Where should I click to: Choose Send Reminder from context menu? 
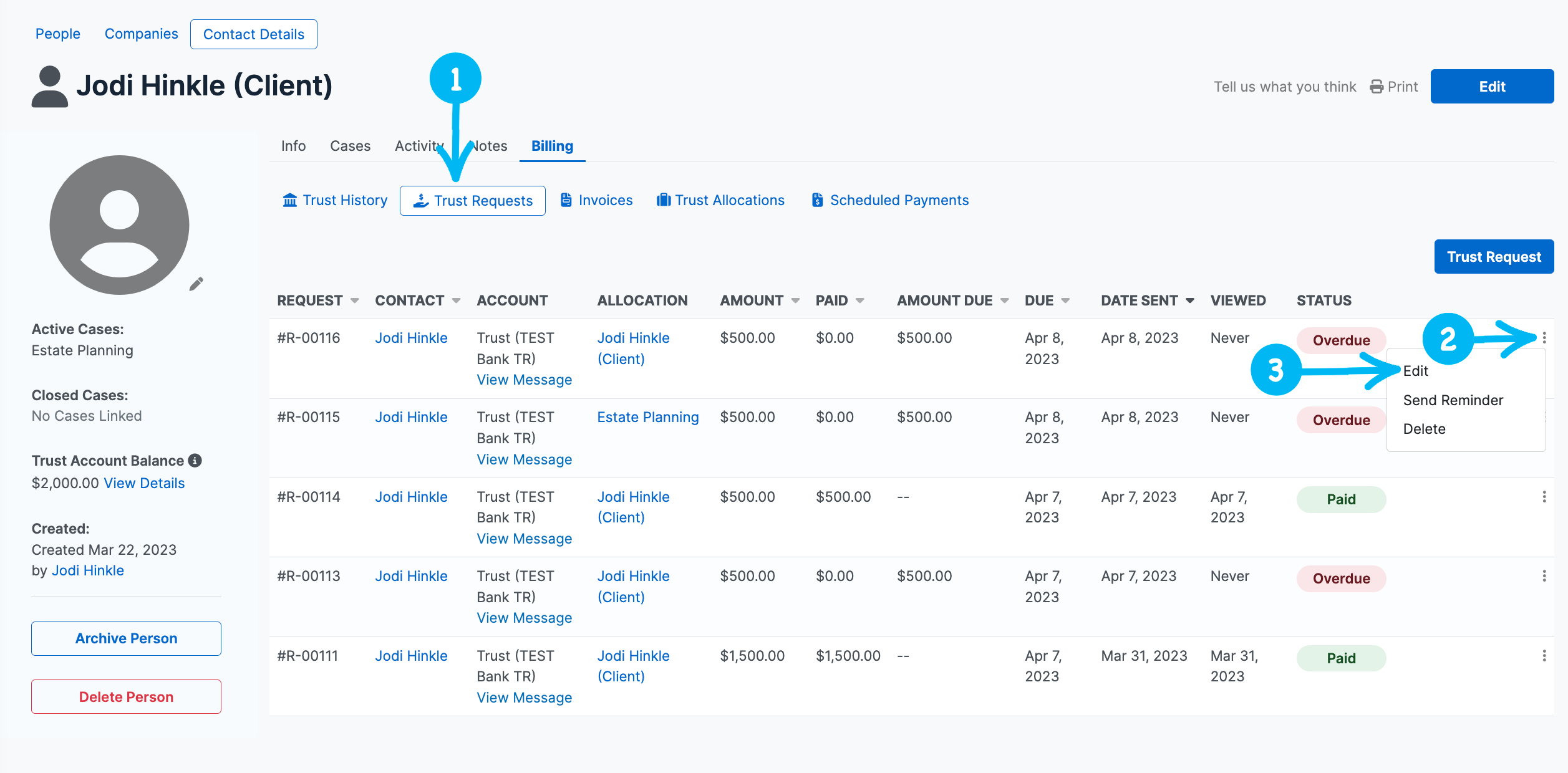(1453, 400)
